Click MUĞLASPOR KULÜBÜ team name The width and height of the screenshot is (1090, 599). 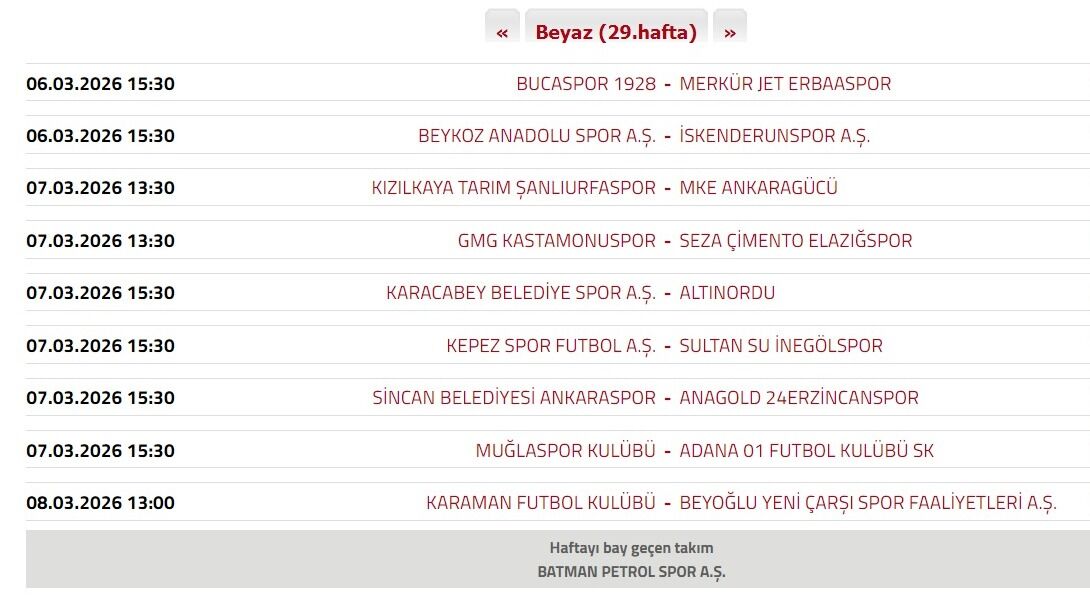[x=566, y=451]
